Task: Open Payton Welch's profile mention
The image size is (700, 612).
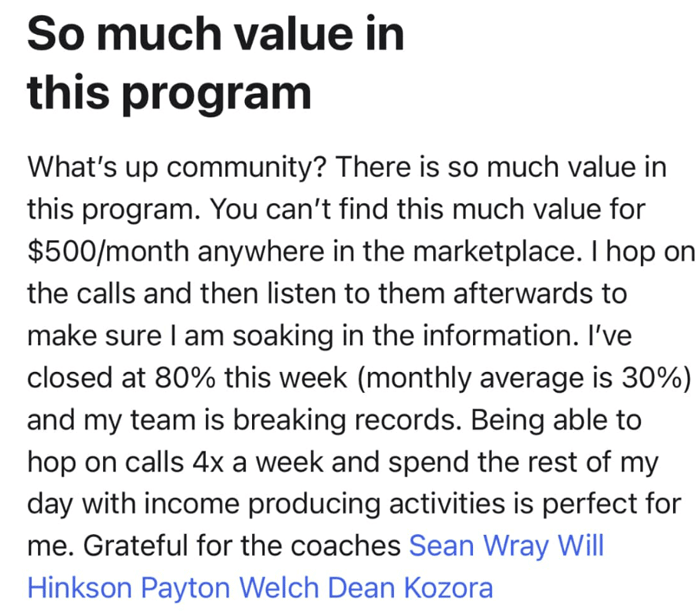Action: pyautogui.click(x=229, y=588)
